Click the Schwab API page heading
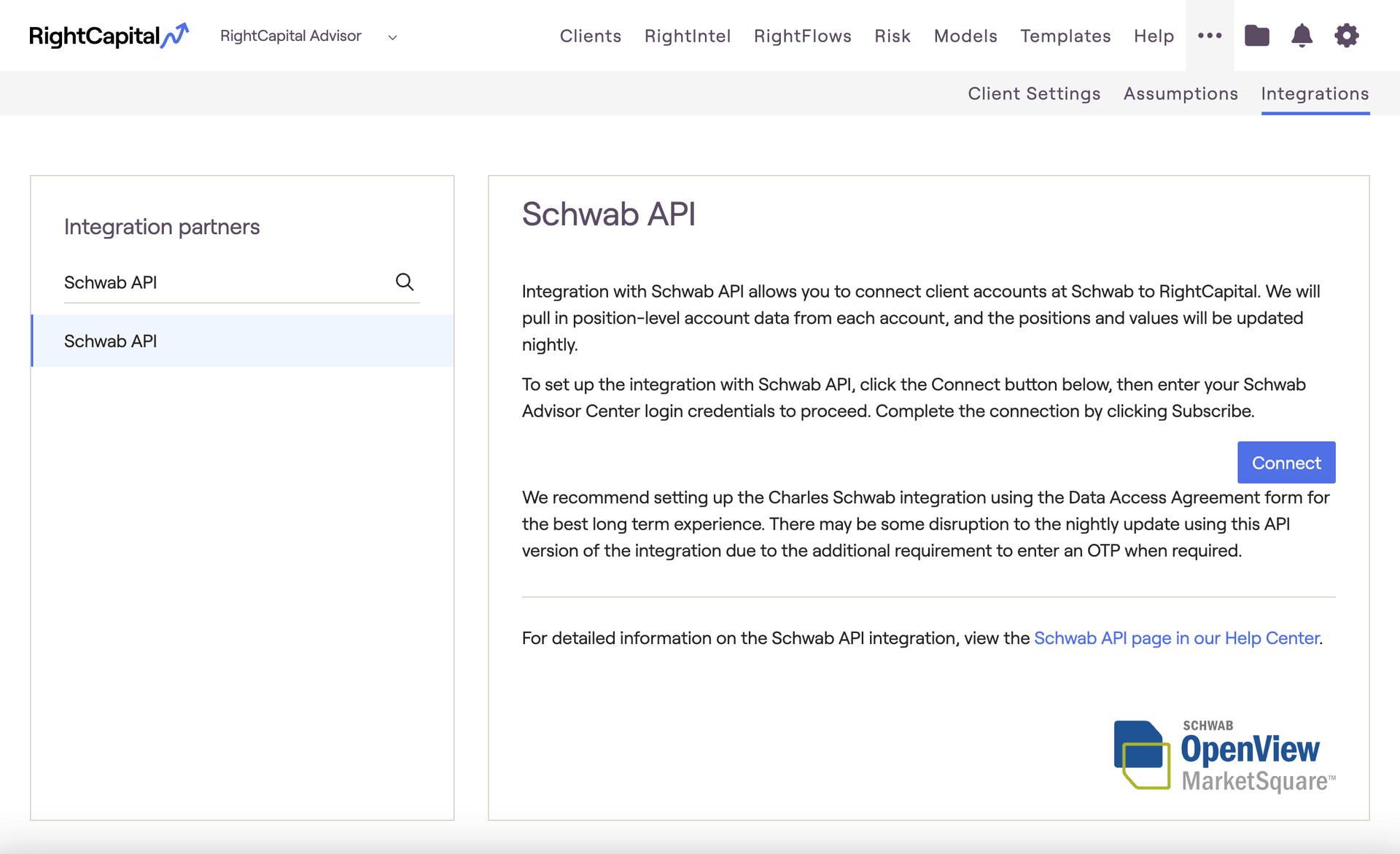 click(609, 214)
